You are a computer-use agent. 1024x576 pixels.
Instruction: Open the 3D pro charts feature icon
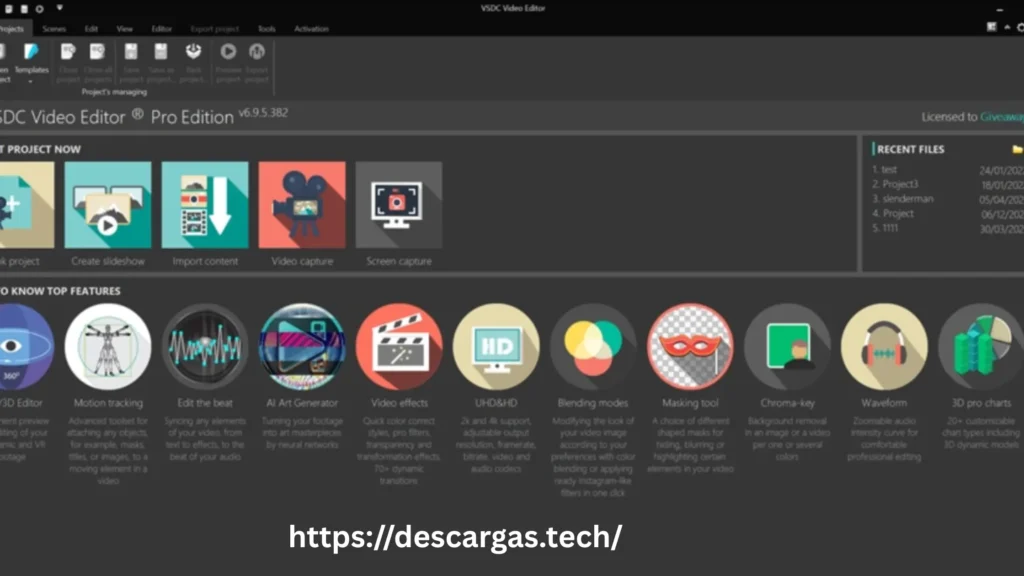point(981,347)
